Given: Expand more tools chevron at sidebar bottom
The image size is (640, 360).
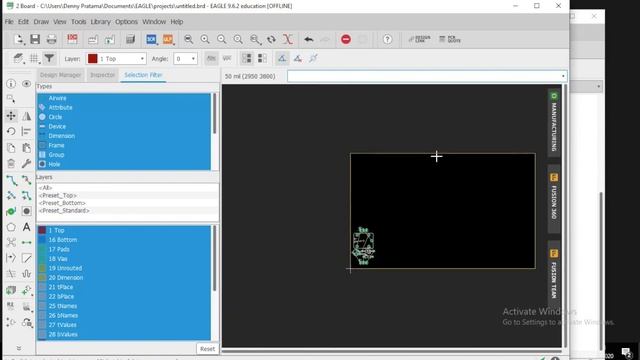Looking at the screenshot, I should [19, 348].
